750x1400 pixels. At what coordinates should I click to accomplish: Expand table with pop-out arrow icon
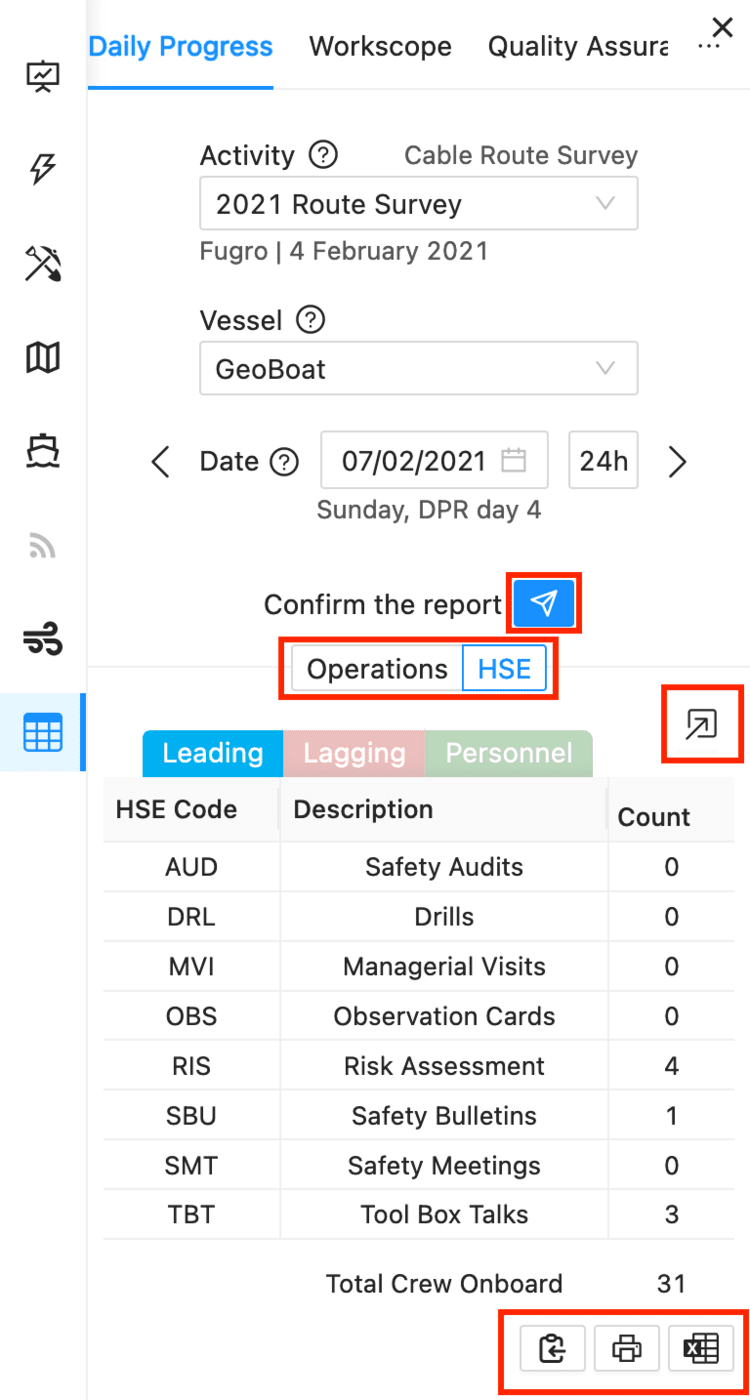coord(702,723)
